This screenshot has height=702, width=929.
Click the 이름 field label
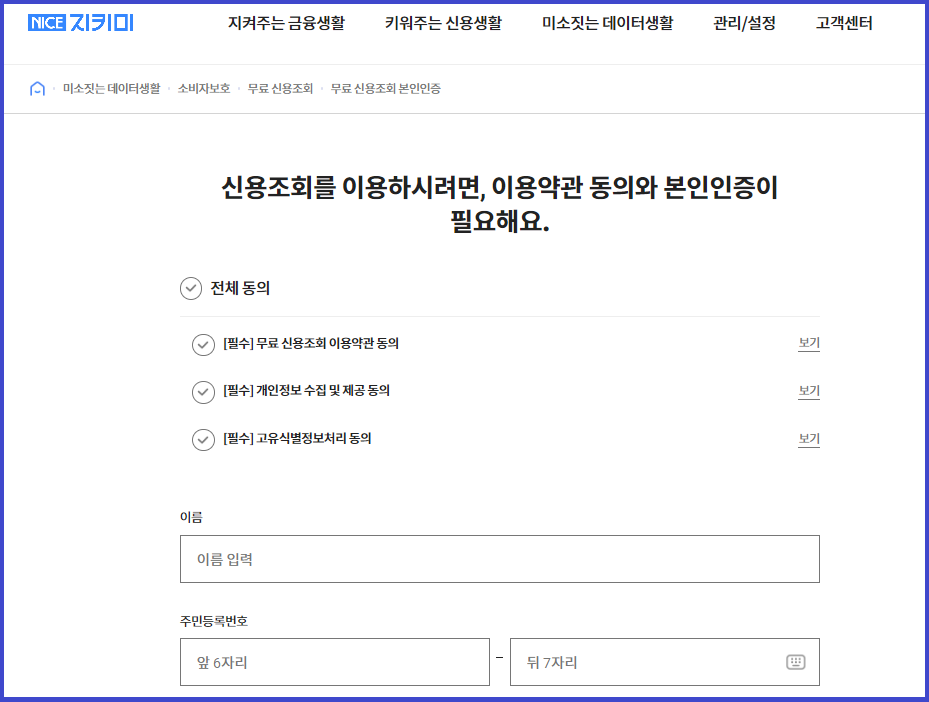[x=191, y=517]
